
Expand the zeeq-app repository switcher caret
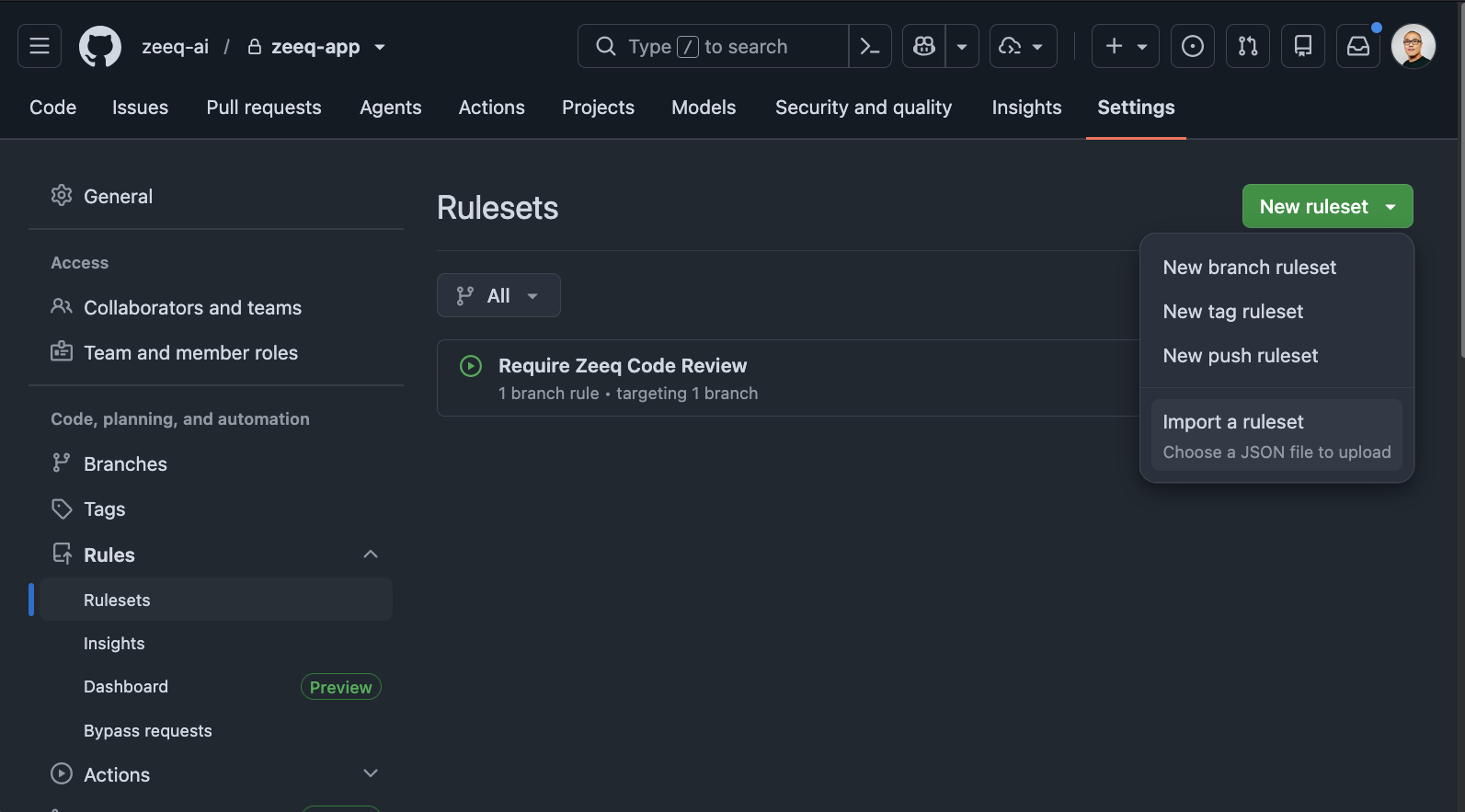[x=380, y=47]
